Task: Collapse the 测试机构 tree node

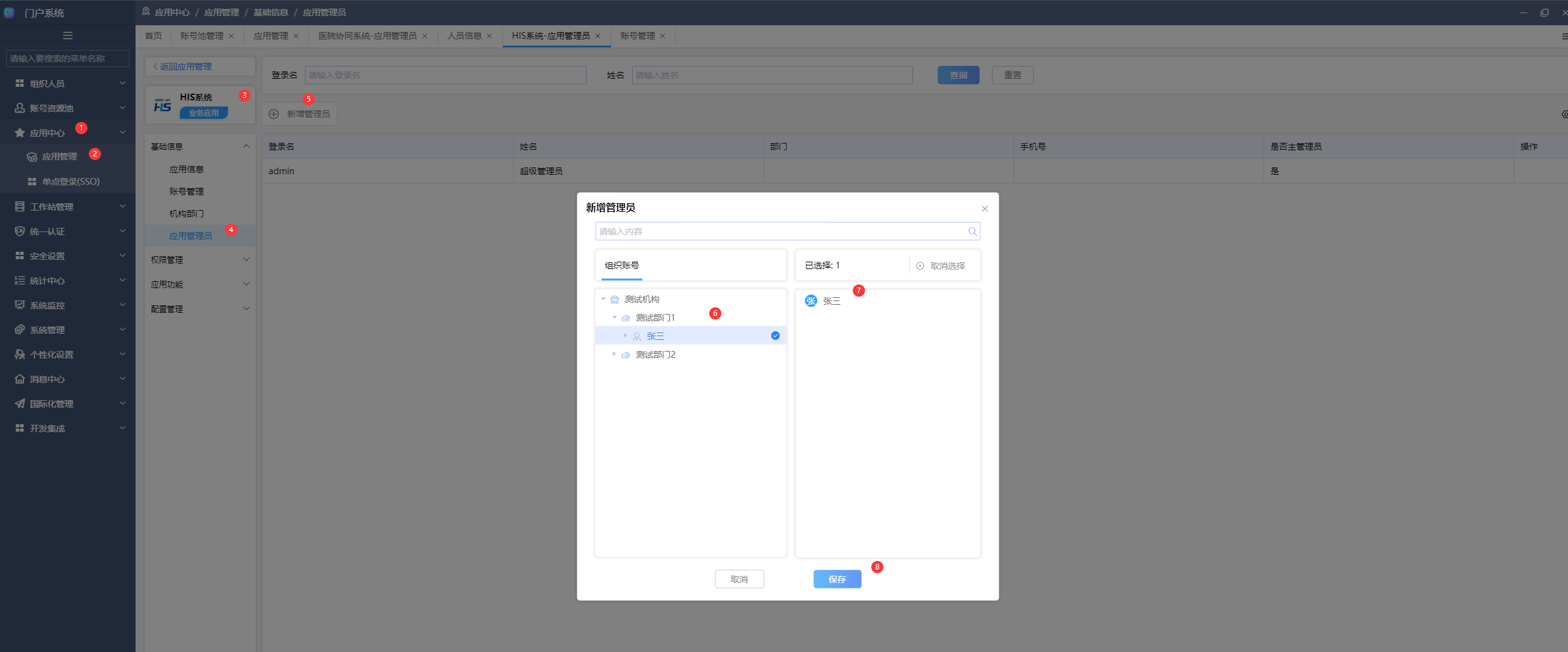Action: (603, 299)
